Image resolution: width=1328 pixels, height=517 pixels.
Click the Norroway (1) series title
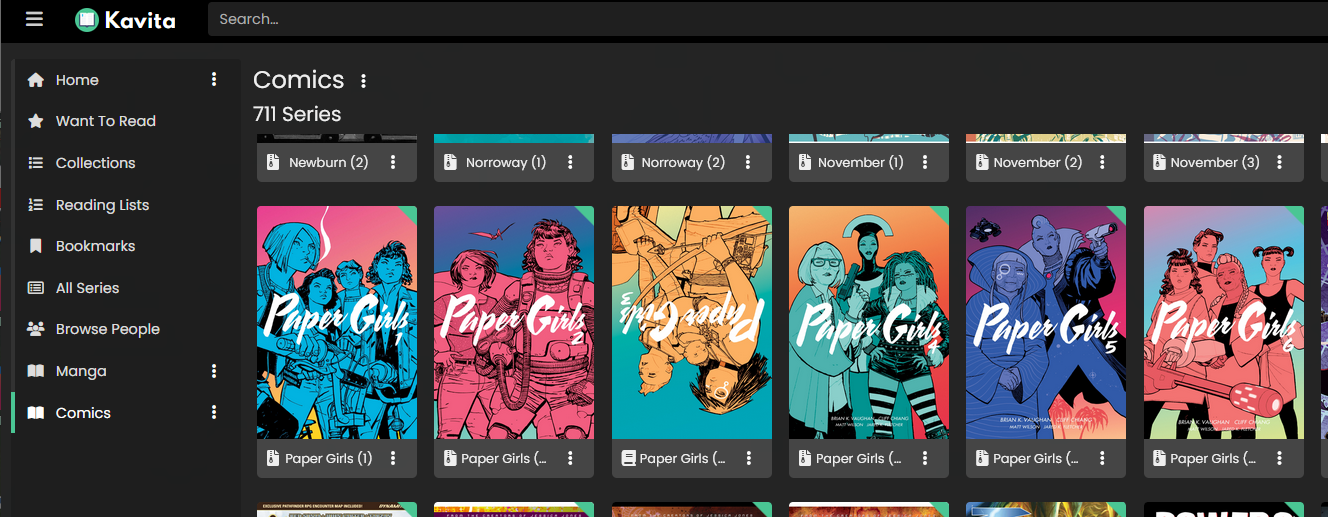pos(506,162)
